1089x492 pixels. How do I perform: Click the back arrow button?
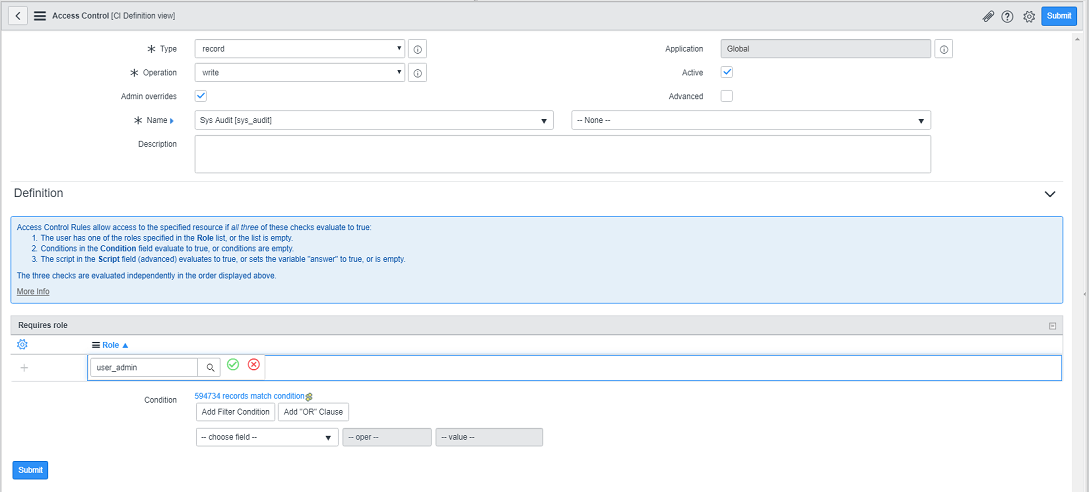tap(19, 16)
